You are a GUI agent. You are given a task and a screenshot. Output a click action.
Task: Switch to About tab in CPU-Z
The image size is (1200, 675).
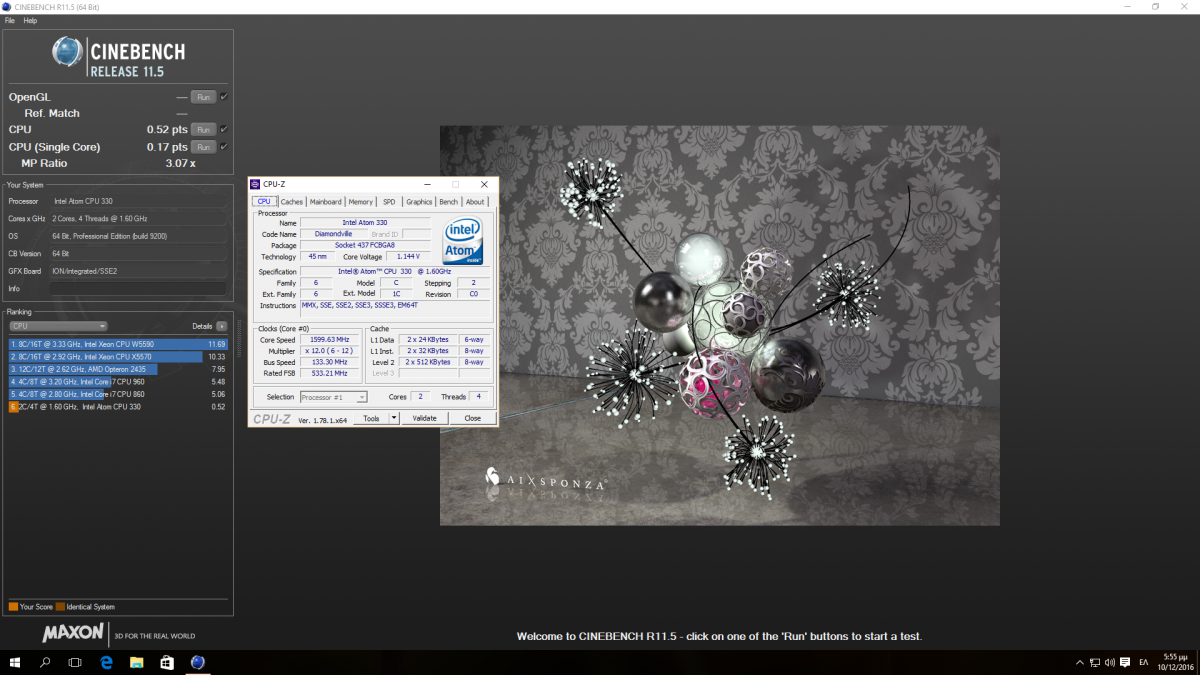click(475, 202)
